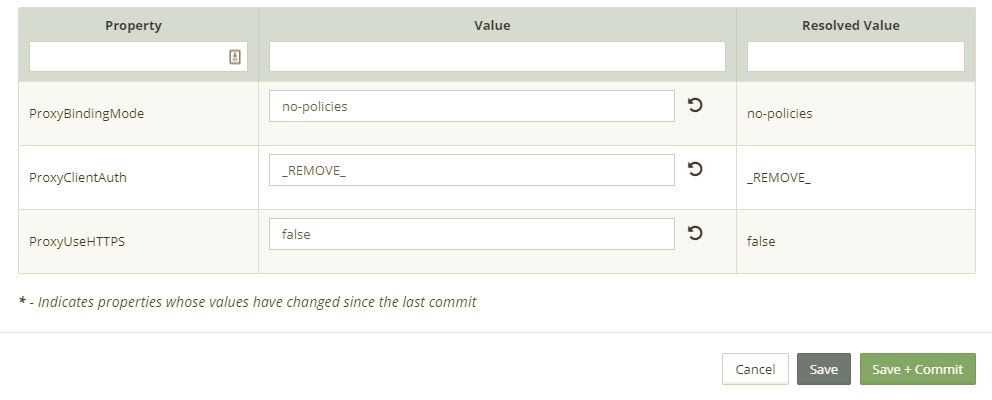Select the ProxyClientAuth property name
Image resolution: width=992 pixels, height=400 pixels.
[x=78, y=178]
